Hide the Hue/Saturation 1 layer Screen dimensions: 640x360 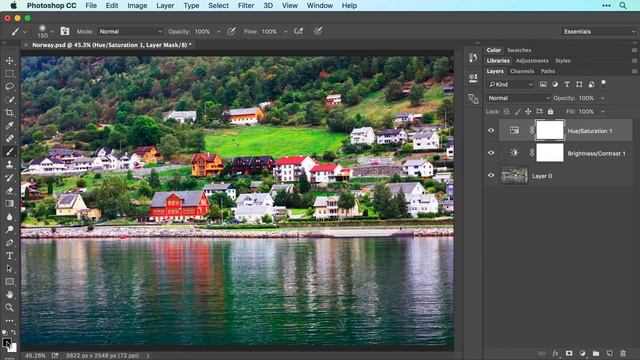[x=491, y=131]
